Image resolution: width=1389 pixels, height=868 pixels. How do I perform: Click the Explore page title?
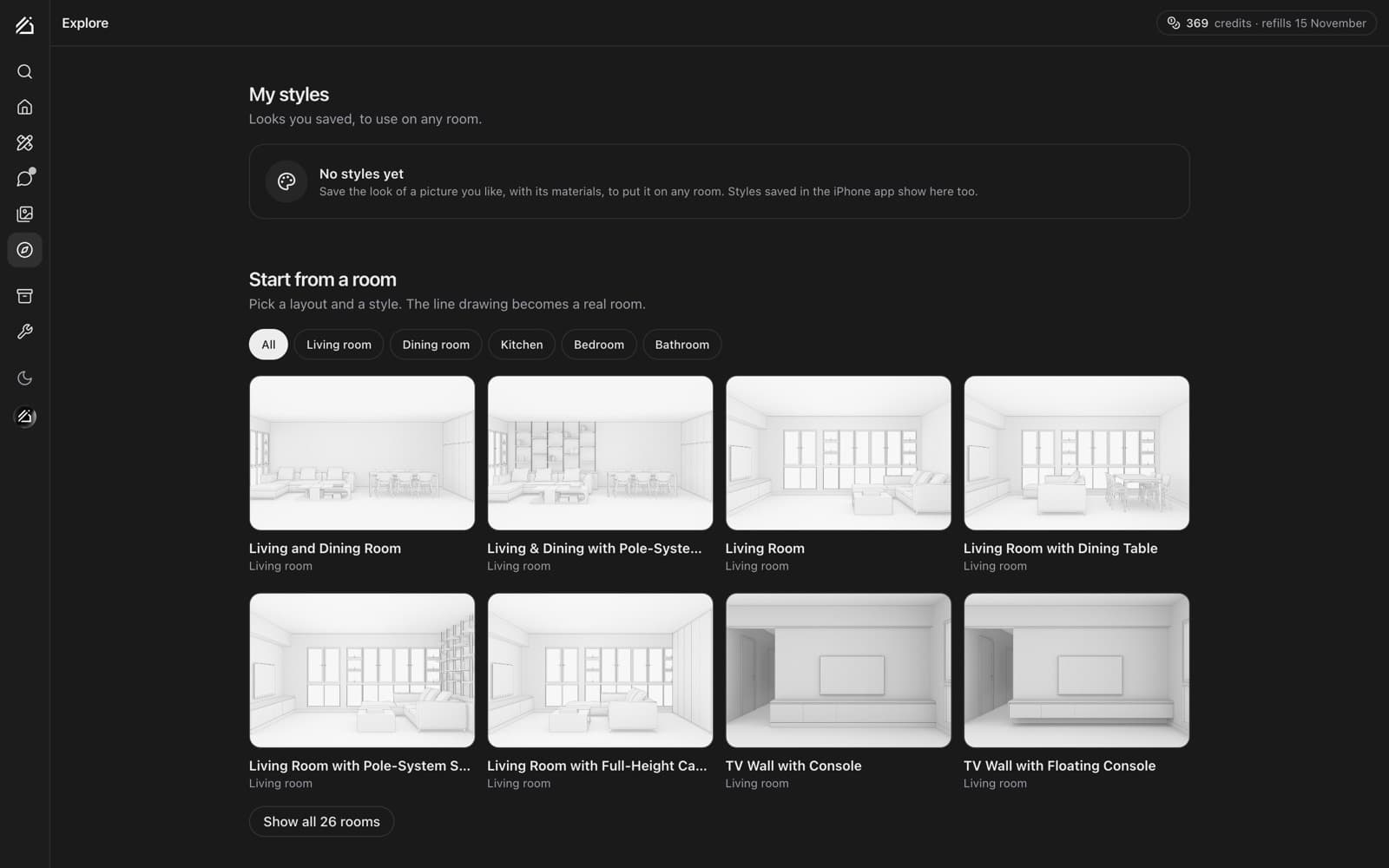tap(85, 23)
